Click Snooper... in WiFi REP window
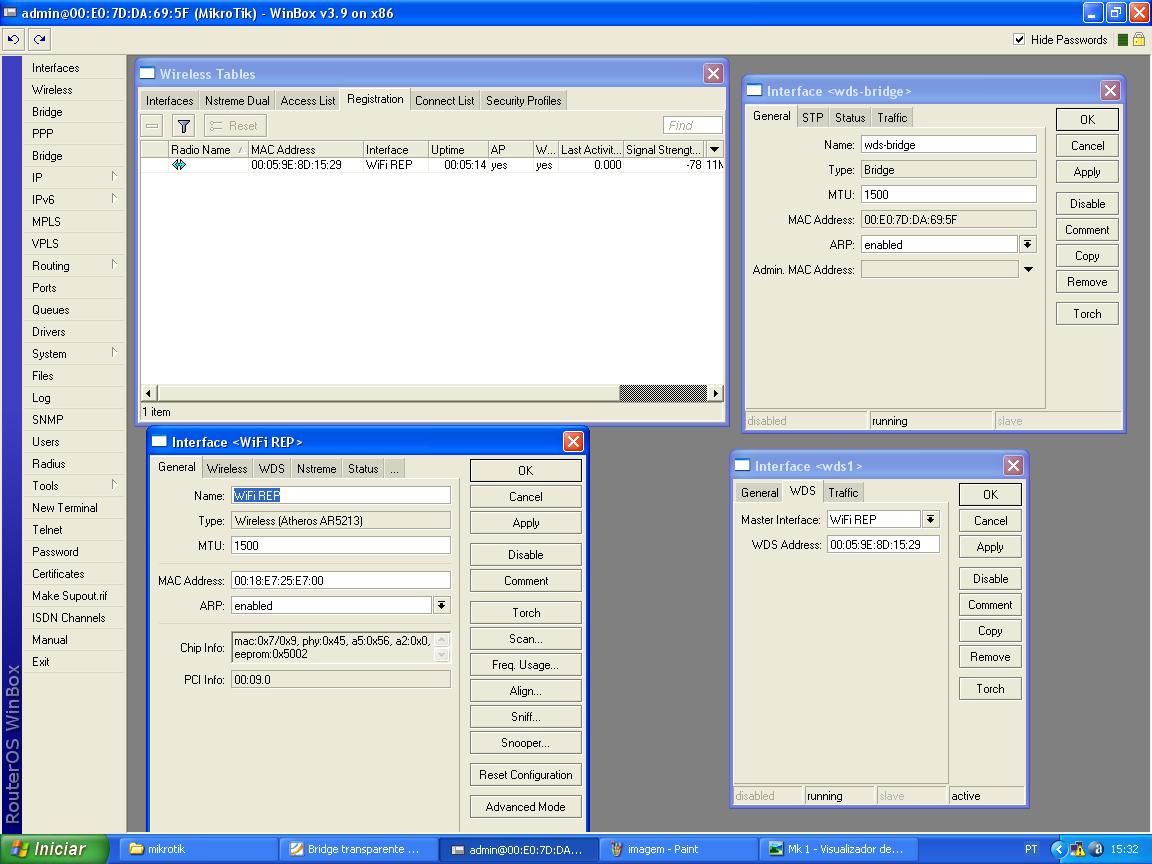This screenshot has width=1152, height=864. (526, 743)
